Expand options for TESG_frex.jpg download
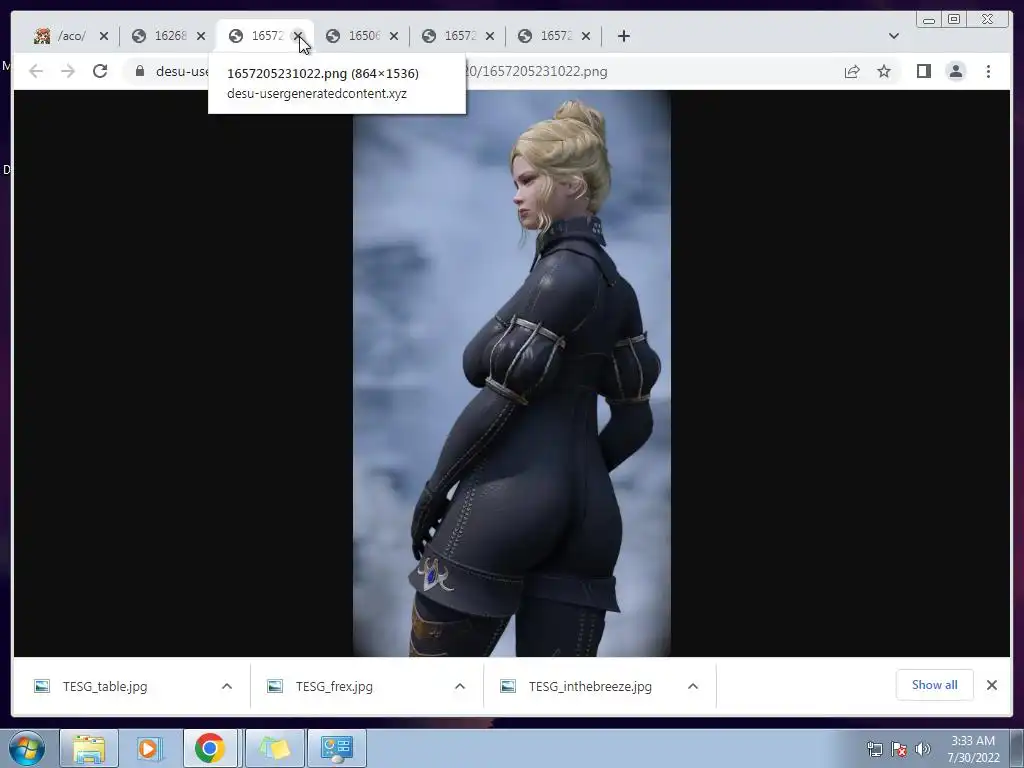Image resolution: width=1024 pixels, height=768 pixels. pos(460,686)
